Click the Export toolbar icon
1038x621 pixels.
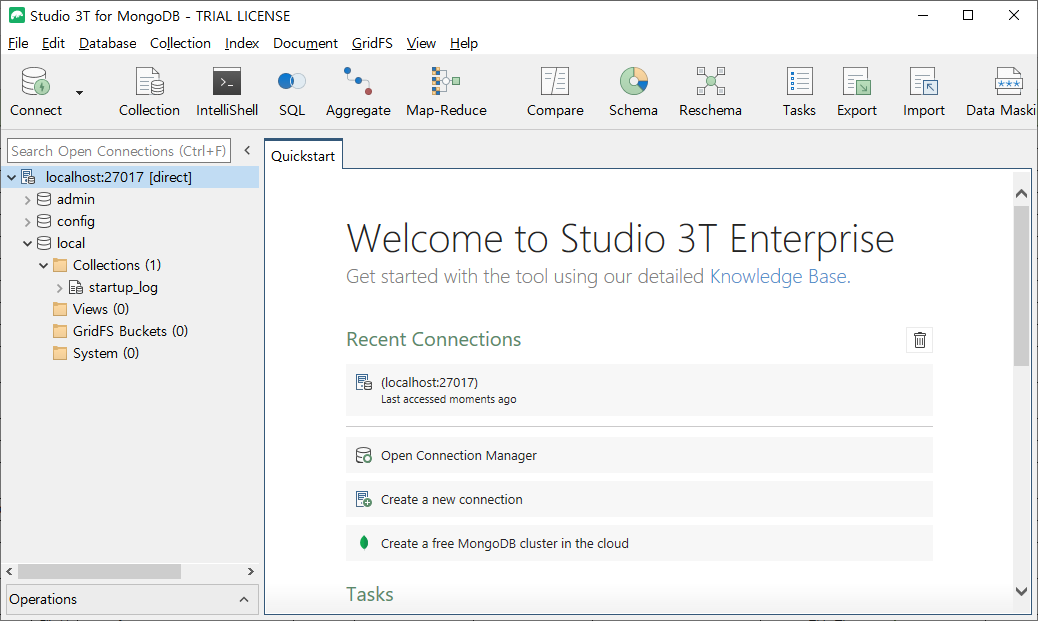click(x=857, y=91)
